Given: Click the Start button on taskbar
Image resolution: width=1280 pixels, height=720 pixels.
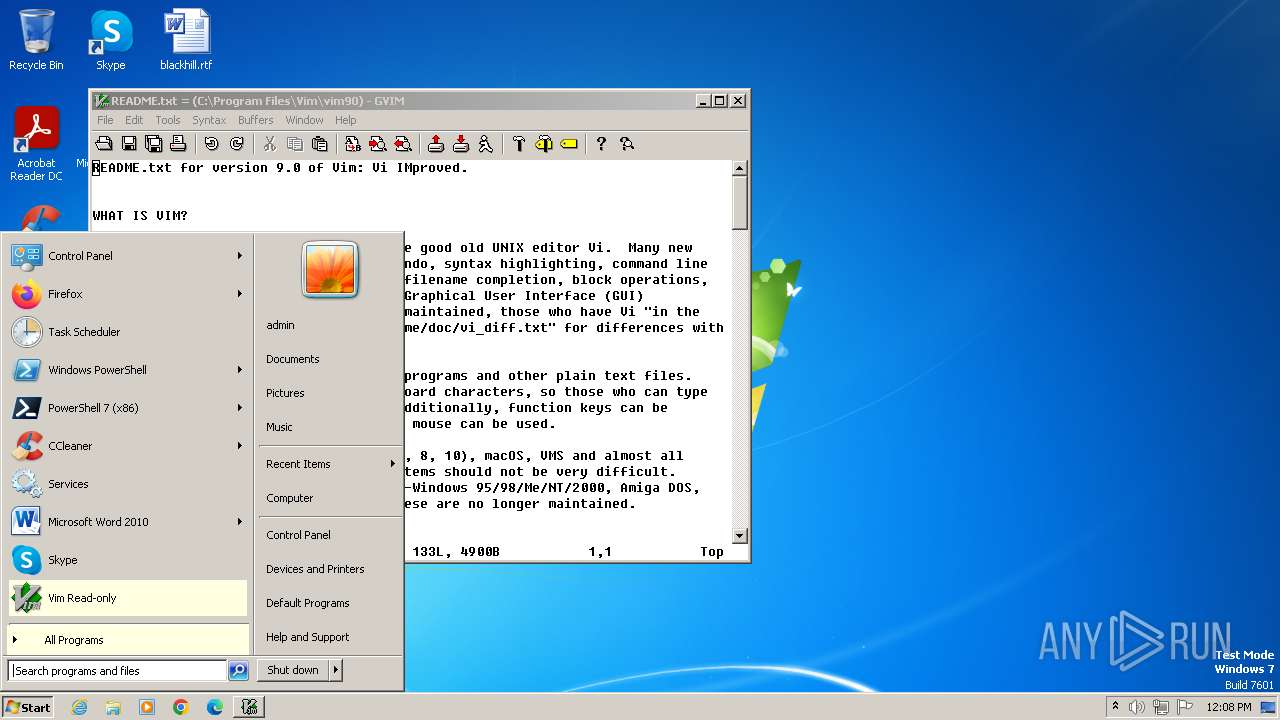Looking at the screenshot, I should pos(28,707).
